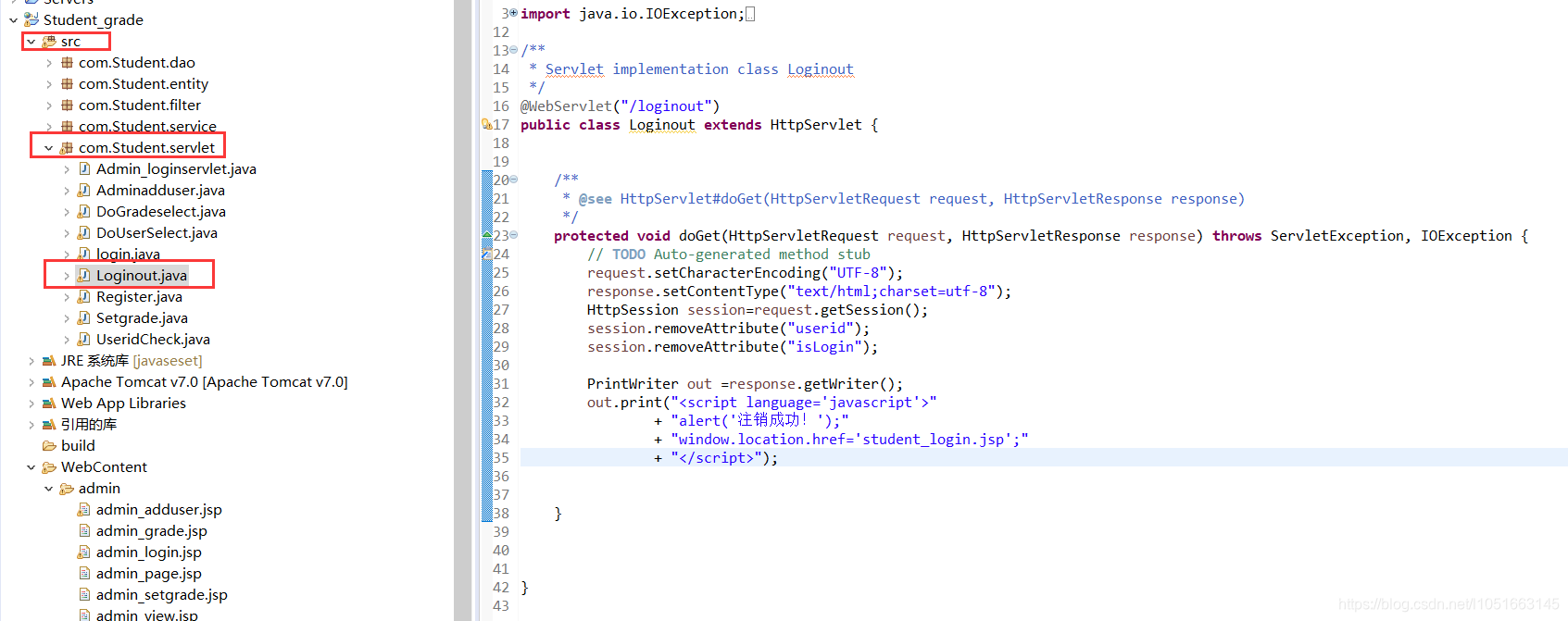This screenshot has height=621, width=1568.
Task: Click the task marker on line 24
Action: [x=487, y=255]
